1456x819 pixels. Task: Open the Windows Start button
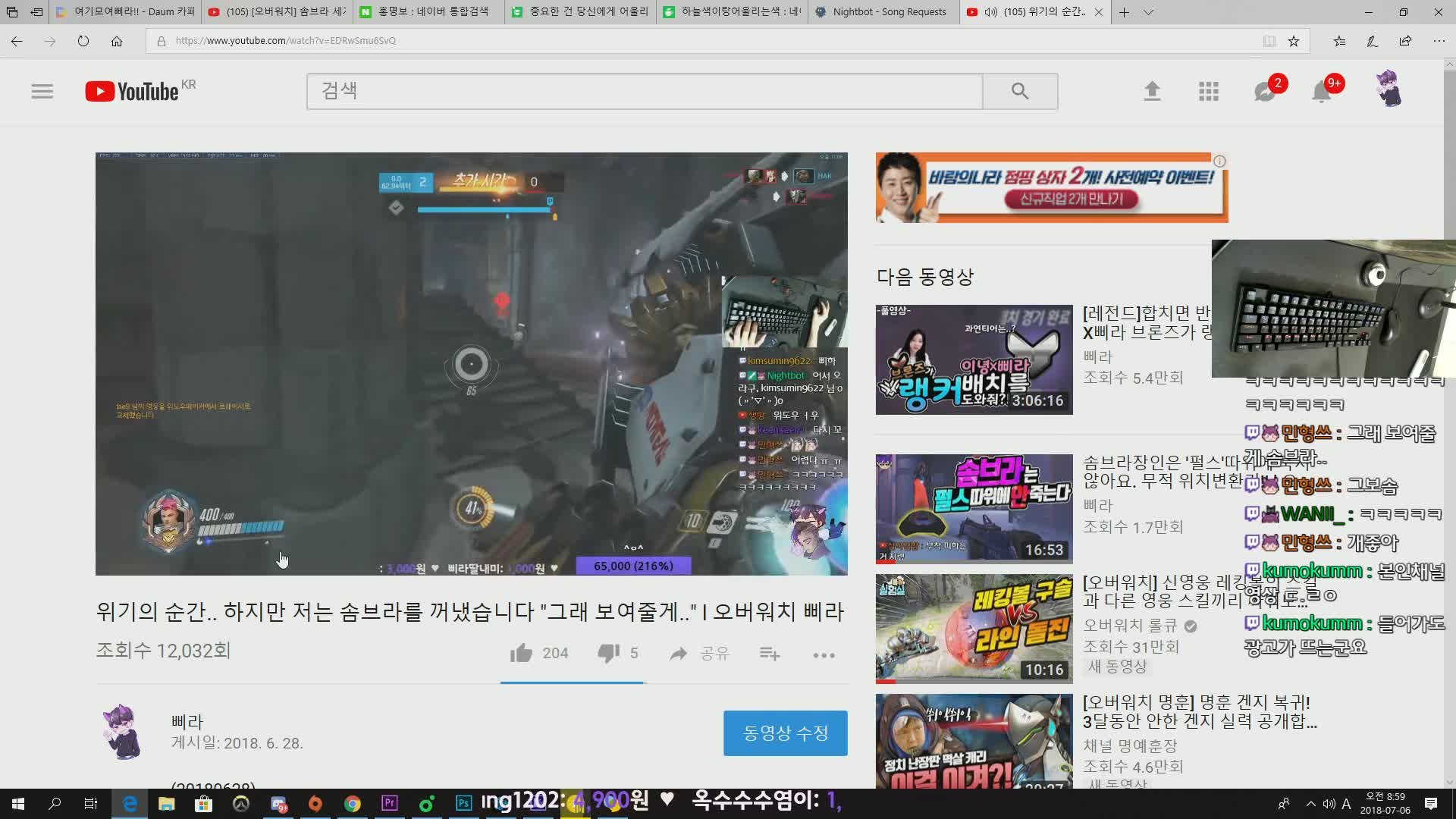tap(18, 804)
